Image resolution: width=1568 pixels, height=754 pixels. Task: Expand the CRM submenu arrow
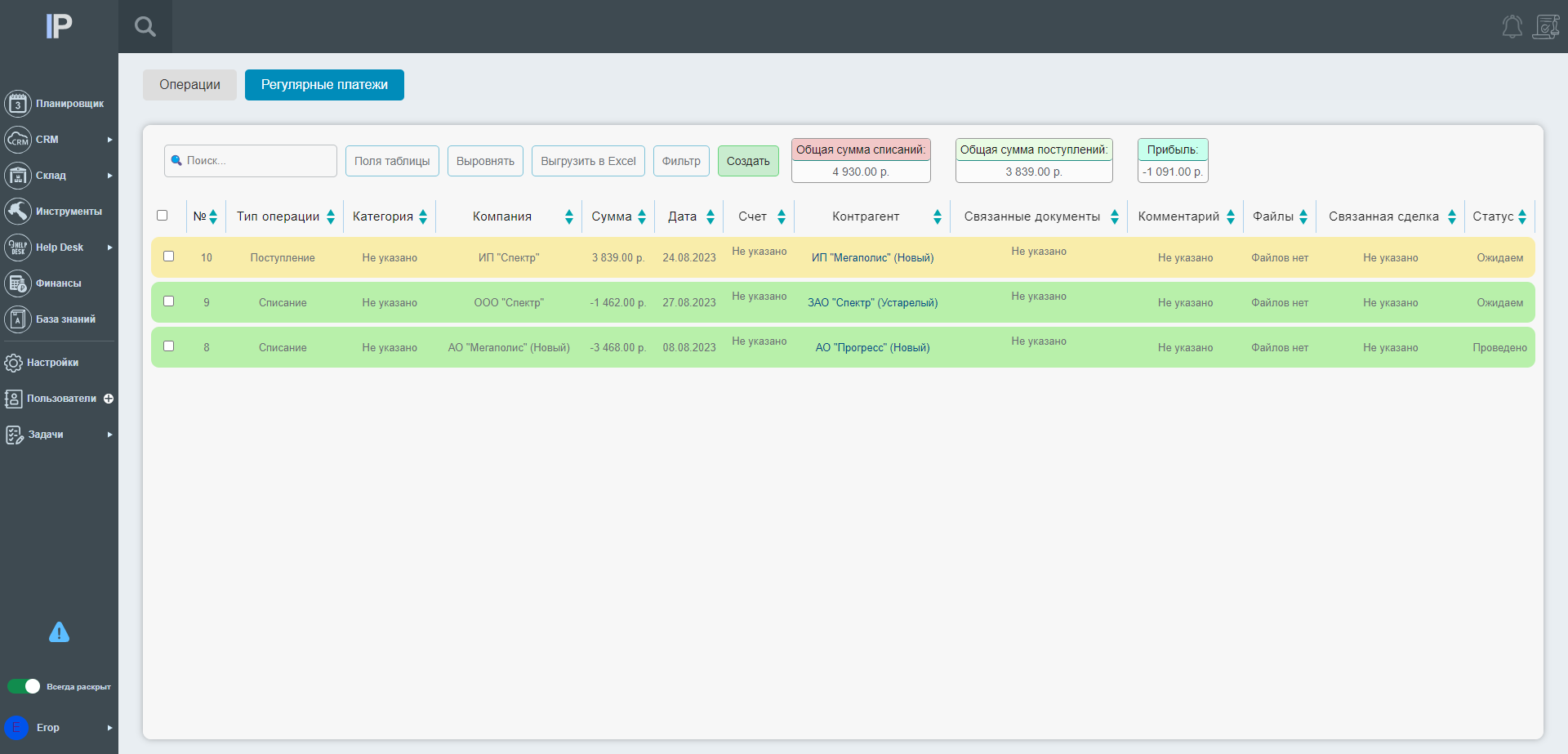[109, 140]
